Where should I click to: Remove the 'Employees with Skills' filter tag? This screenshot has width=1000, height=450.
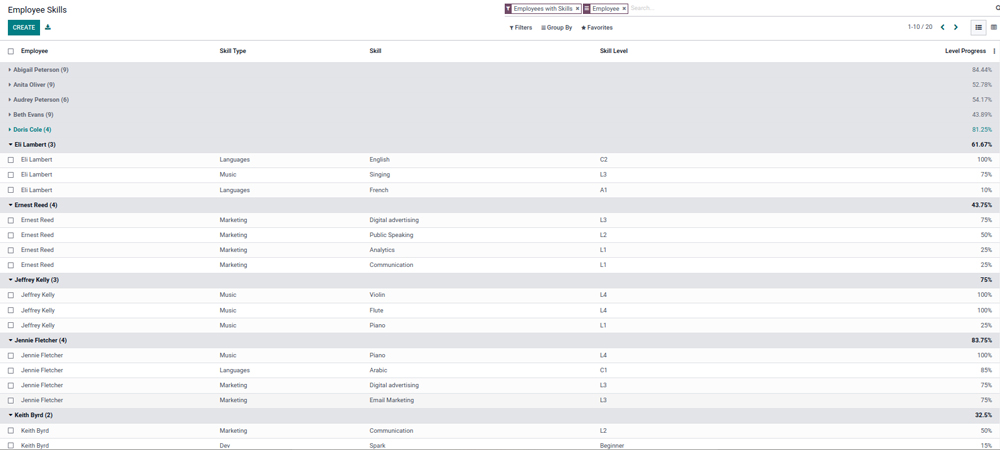[x=577, y=9]
